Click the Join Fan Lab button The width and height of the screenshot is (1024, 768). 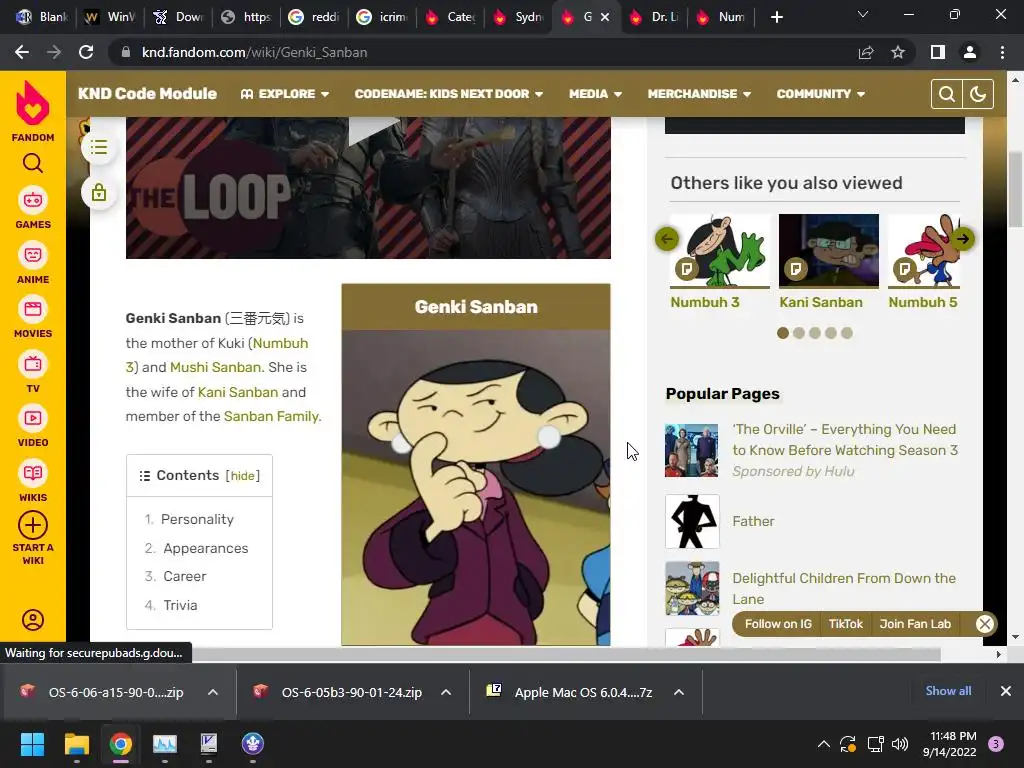(915, 624)
